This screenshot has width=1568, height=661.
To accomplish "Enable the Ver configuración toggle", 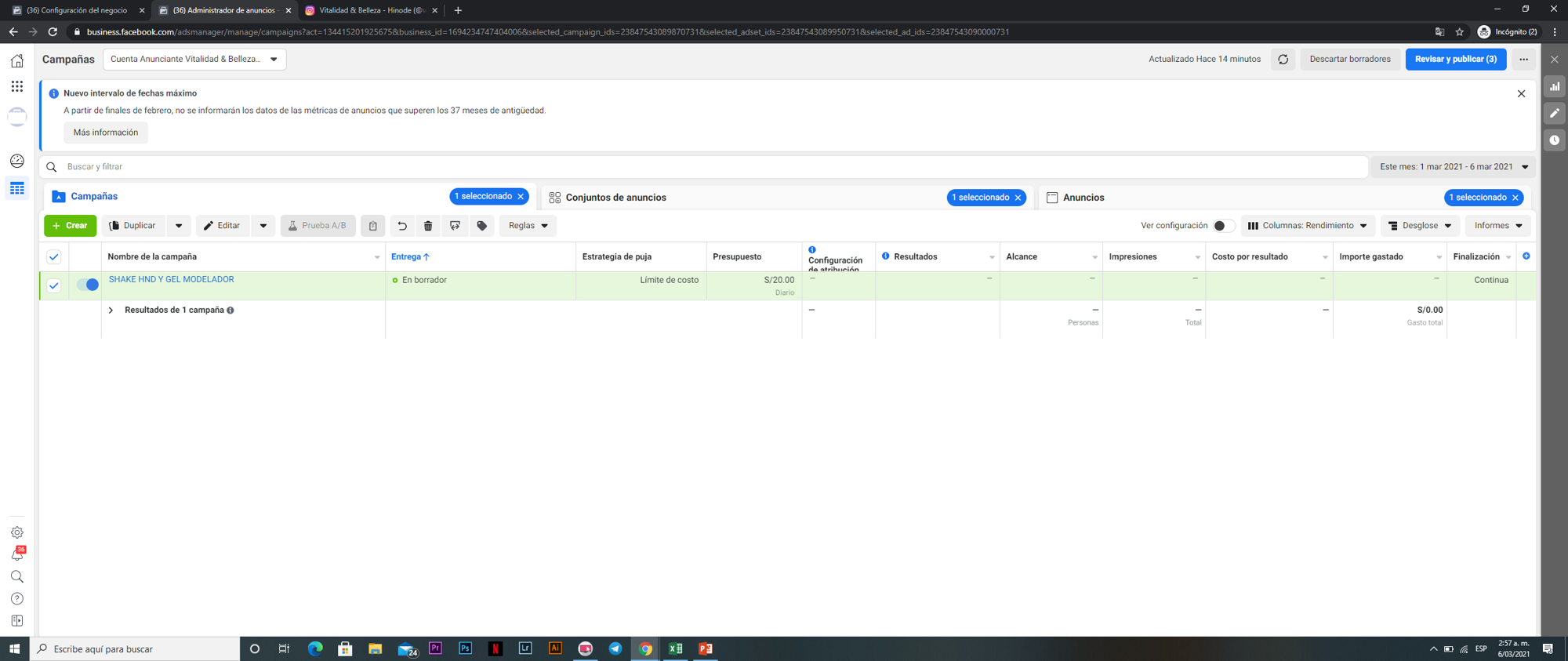I will 1222,226.
